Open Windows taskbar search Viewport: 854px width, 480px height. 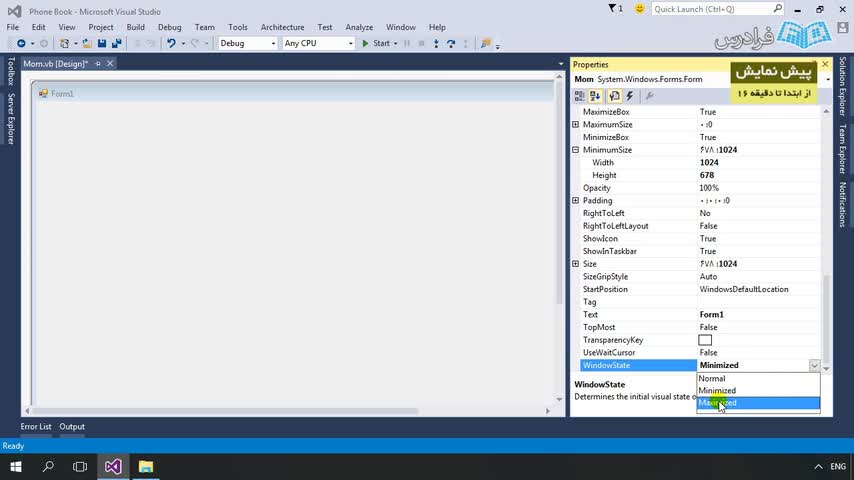tap(48, 466)
